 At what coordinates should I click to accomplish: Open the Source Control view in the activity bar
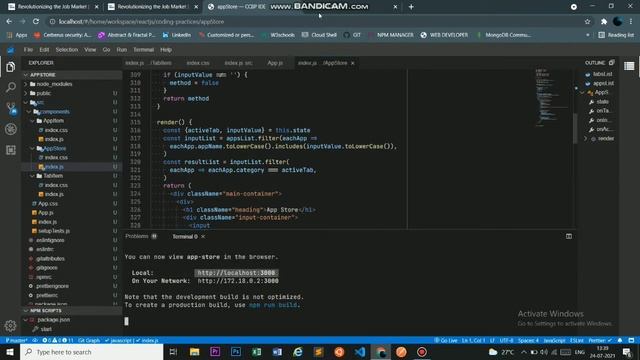[11, 108]
